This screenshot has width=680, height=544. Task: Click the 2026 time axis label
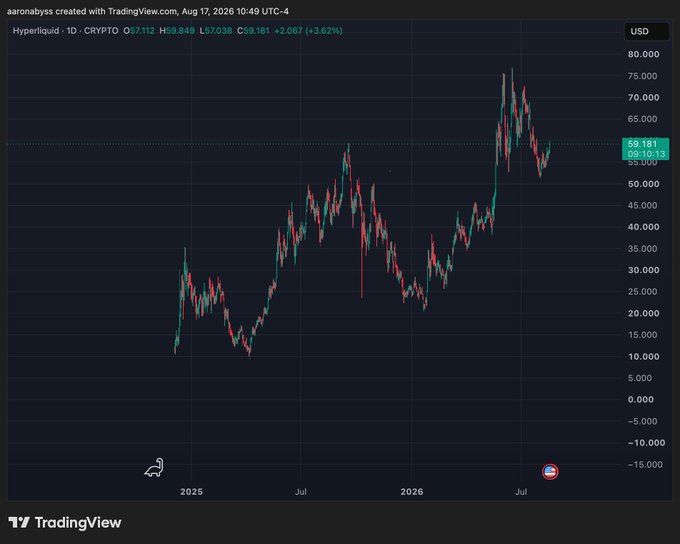(x=412, y=492)
